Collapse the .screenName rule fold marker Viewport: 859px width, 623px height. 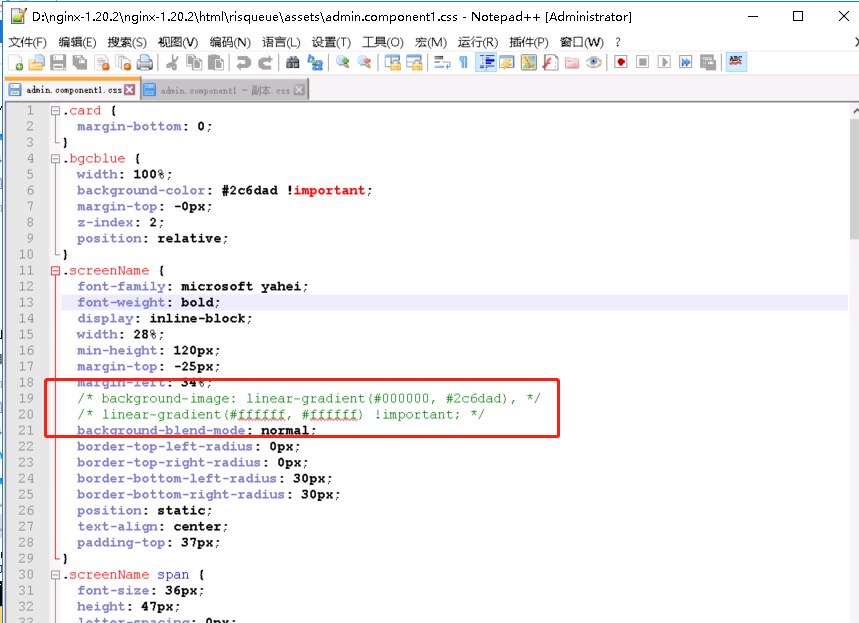click(55, 271)
